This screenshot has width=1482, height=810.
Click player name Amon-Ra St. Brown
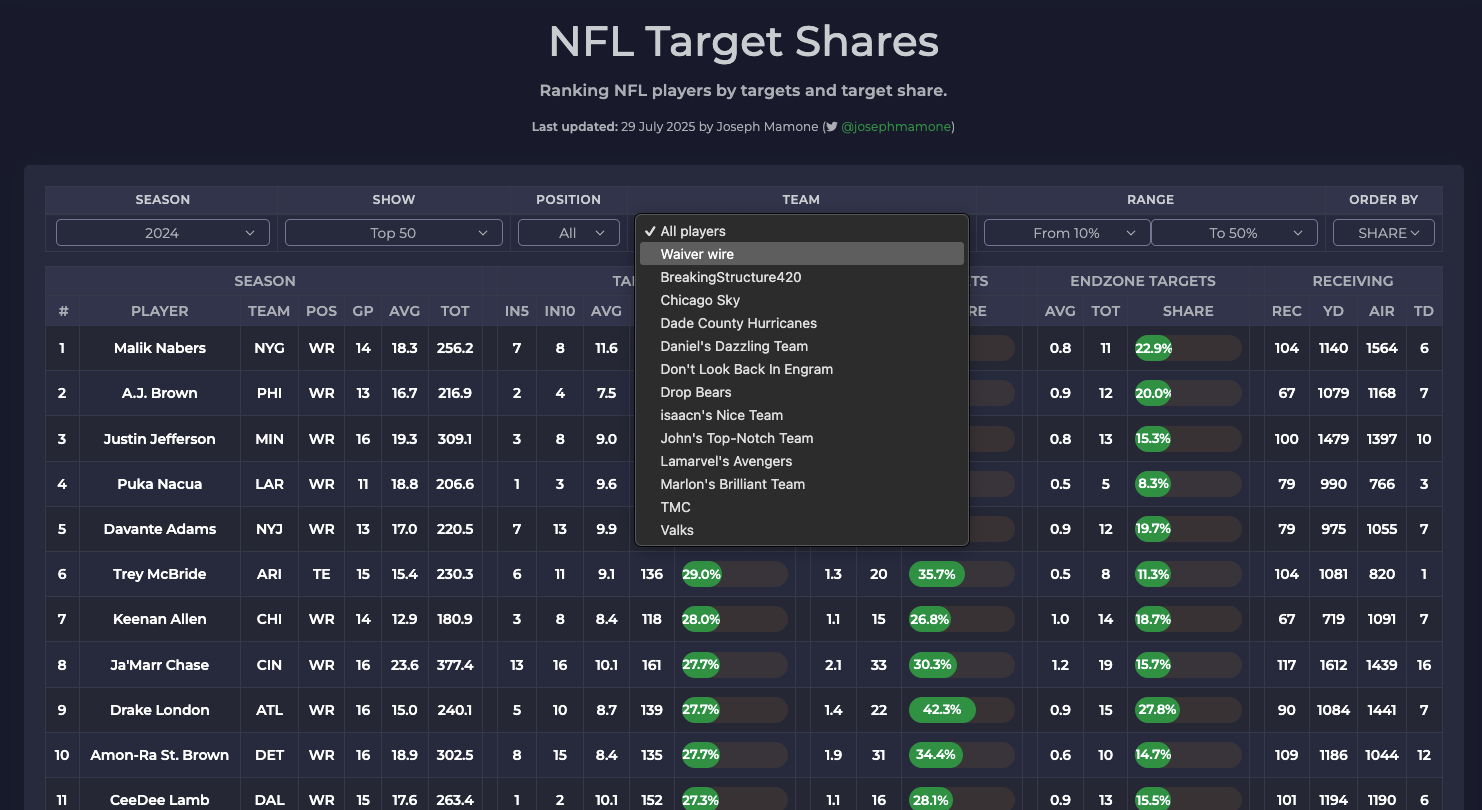[160, 755]
